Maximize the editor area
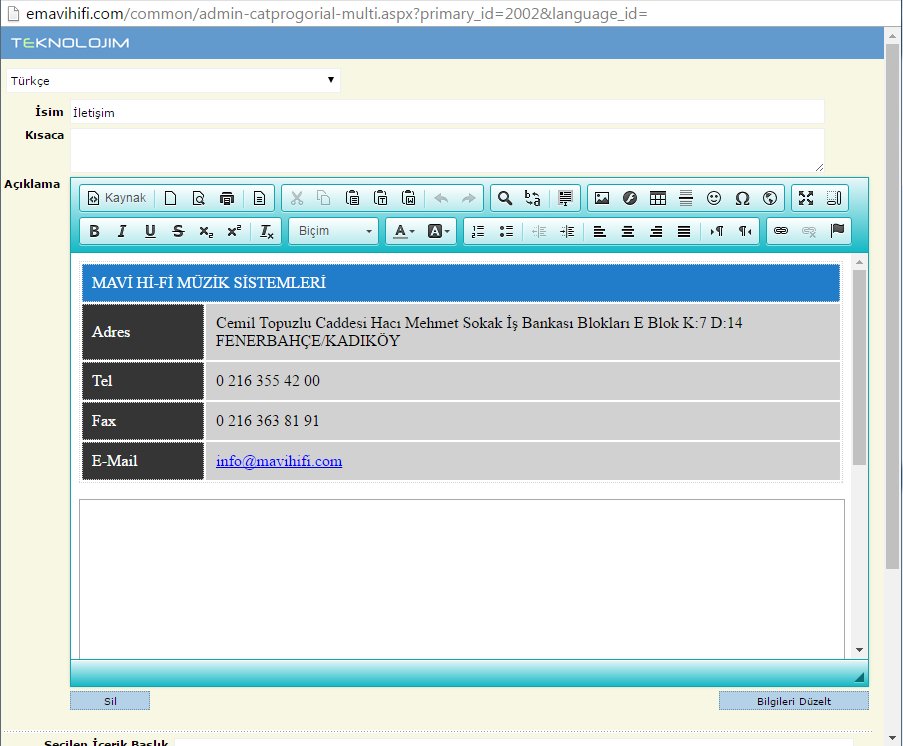This screenshot has height=746, width=903. point(806,198)
